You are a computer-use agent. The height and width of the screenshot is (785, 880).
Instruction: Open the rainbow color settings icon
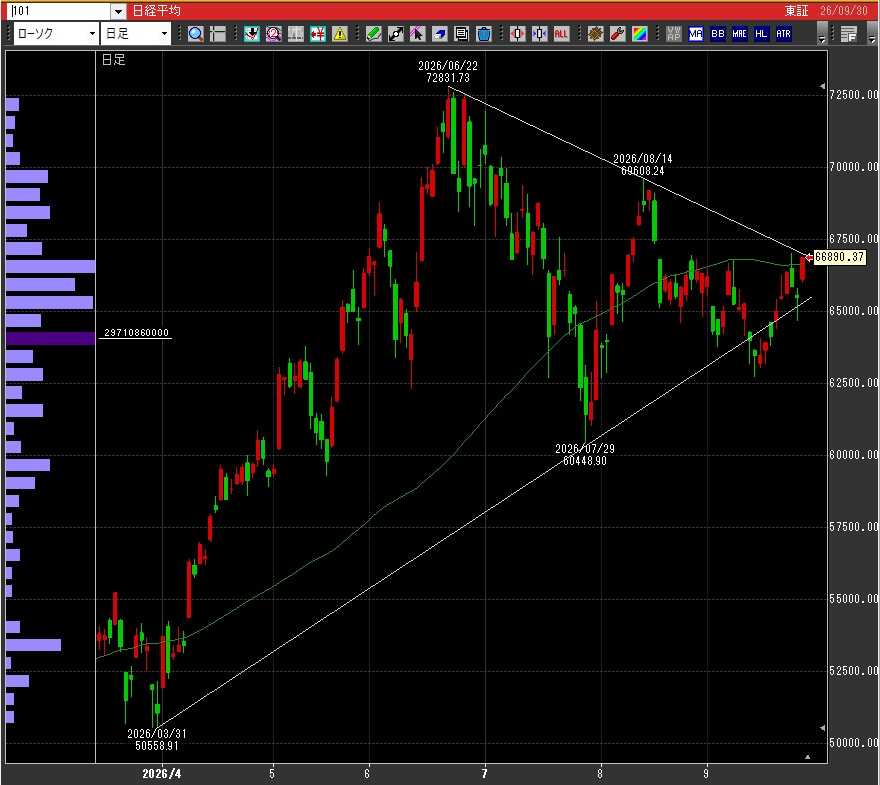pos(639,34)
